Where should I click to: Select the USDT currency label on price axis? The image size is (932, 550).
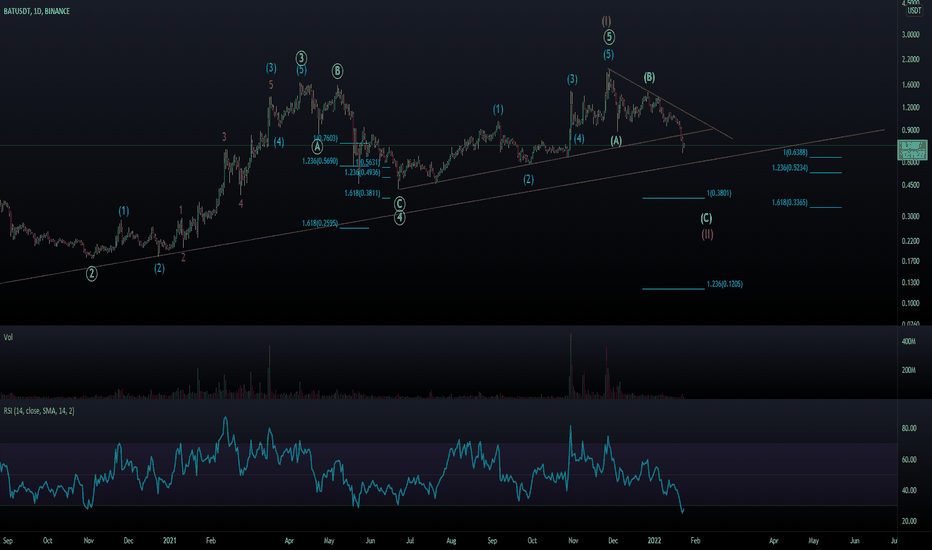click(914, 11)
